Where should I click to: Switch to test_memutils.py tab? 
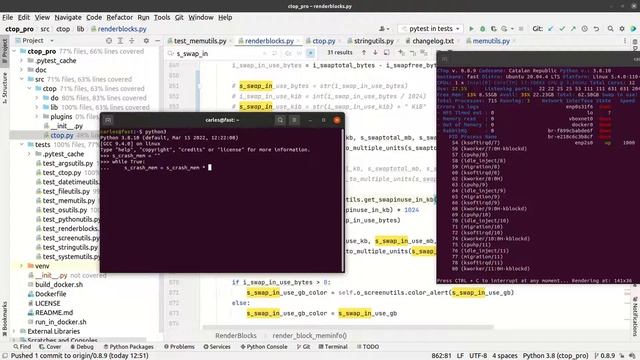(x=200, y=41)
